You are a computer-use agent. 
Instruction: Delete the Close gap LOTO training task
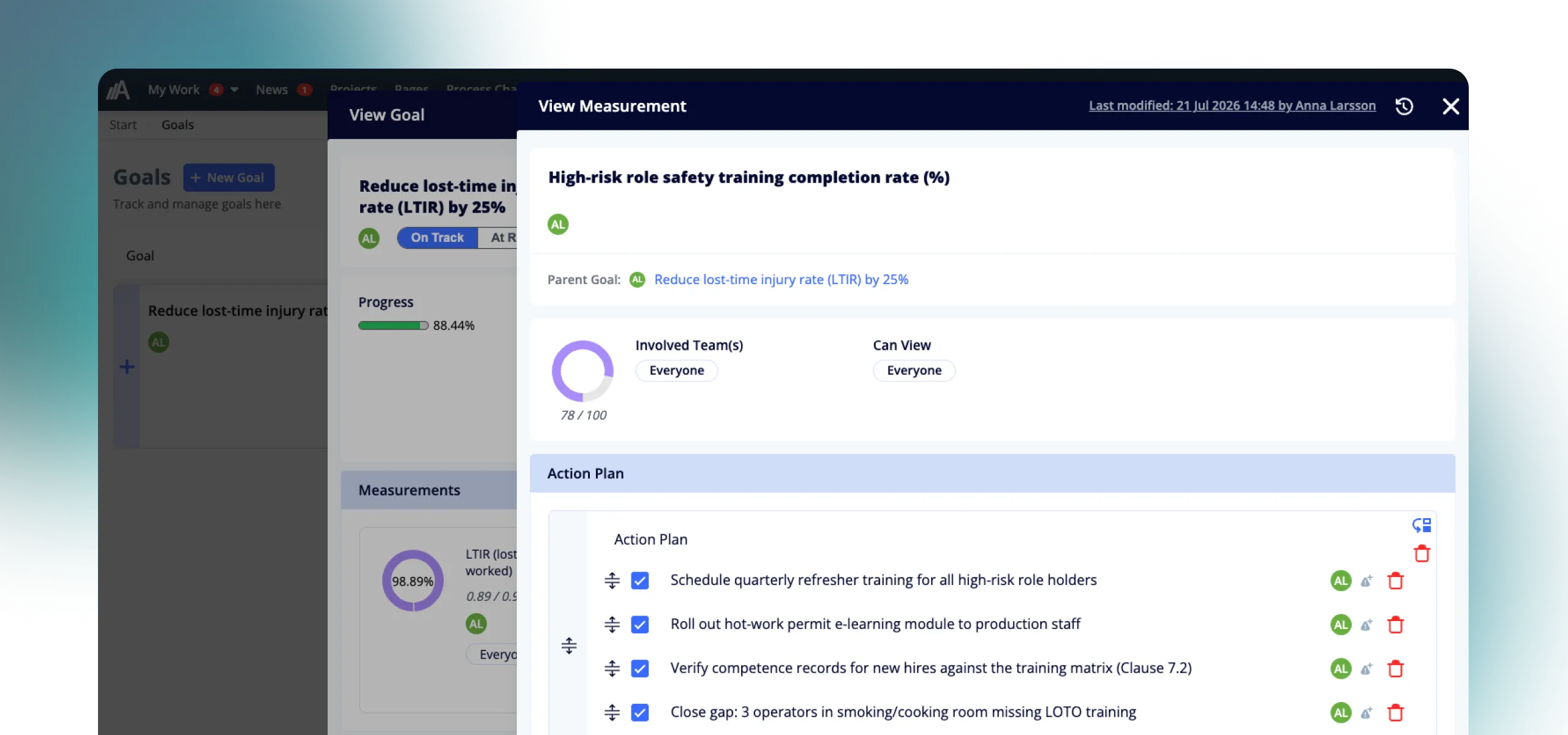coord(1395,713)
